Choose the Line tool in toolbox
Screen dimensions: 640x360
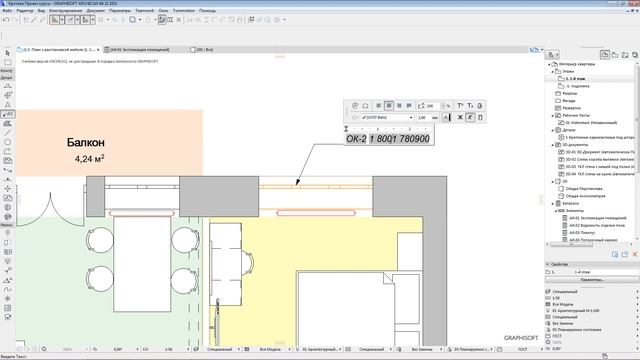(x=7, y=133)
